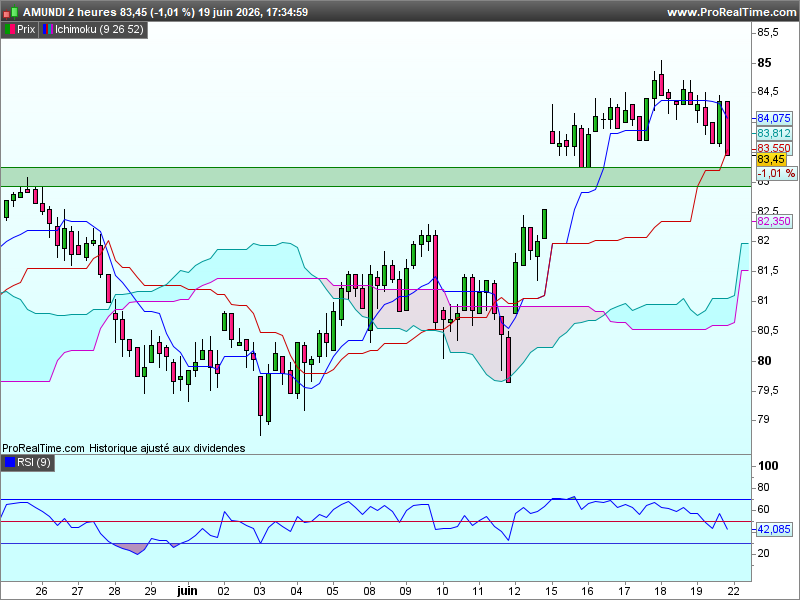Screen dimensions: 800x600
Task: Open the RSI (9) indicator label
Action: (34, 463)
